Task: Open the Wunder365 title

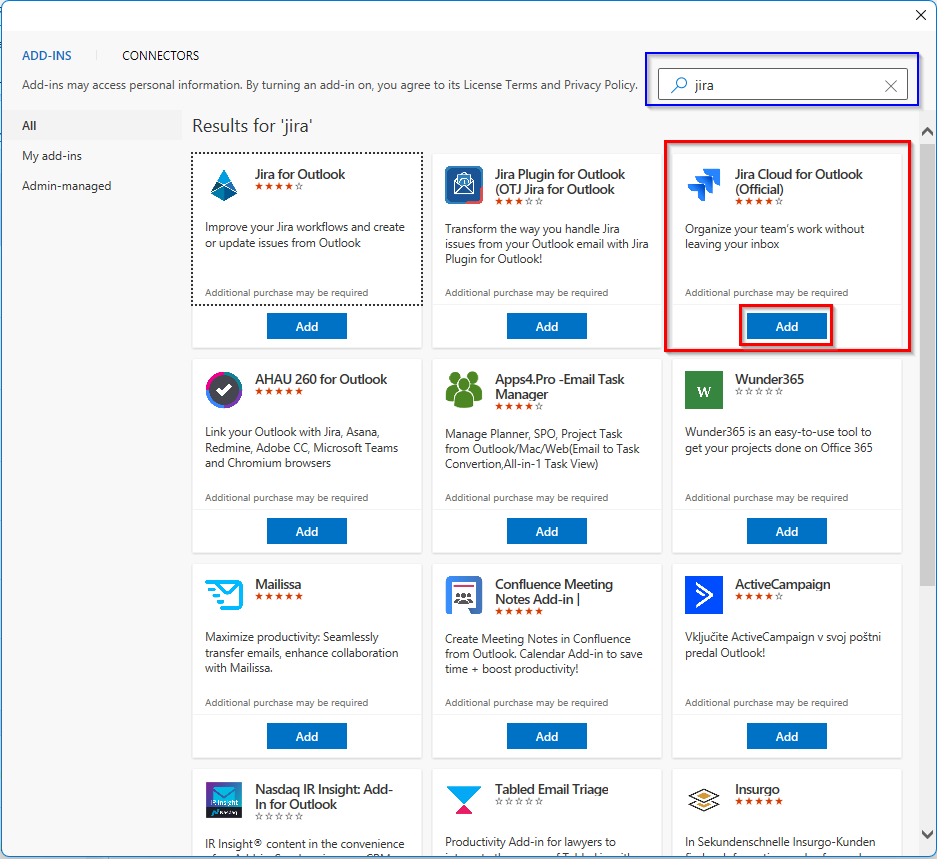Action: pos(769,380)
